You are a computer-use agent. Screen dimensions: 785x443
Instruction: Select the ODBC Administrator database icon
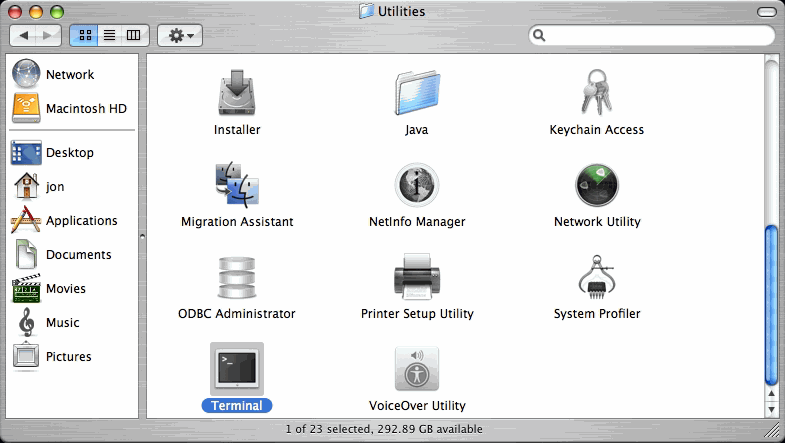[x=237, y=277]
